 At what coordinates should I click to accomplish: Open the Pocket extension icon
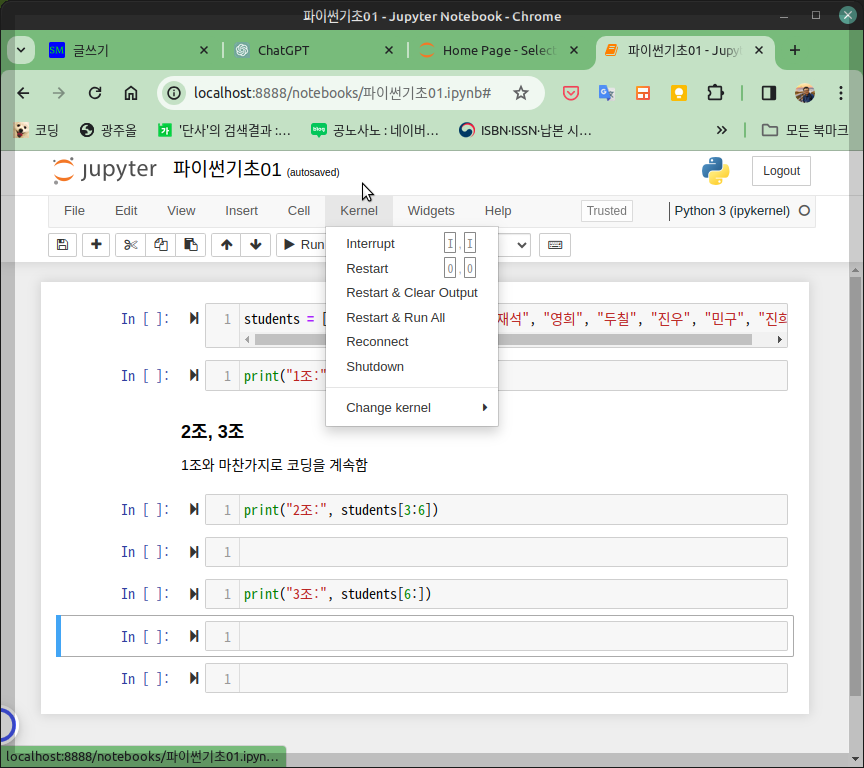click(x=571, y=93)
